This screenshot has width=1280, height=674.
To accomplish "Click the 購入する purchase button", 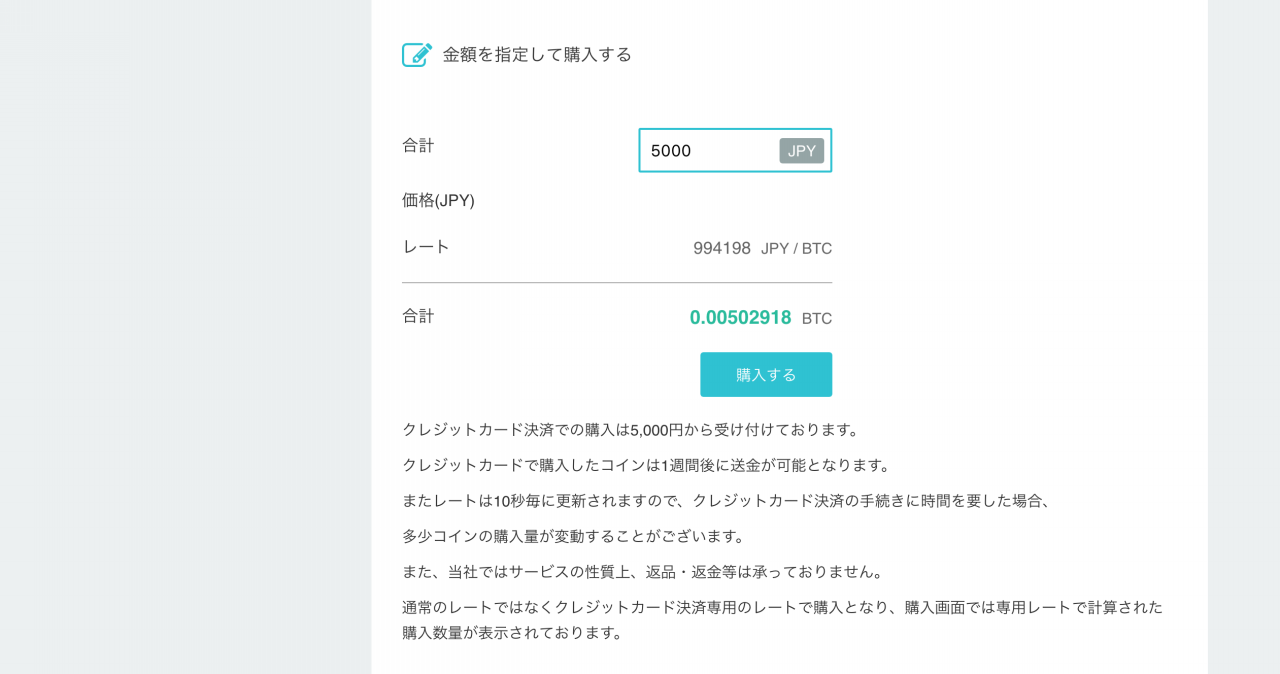I will 766,375.
